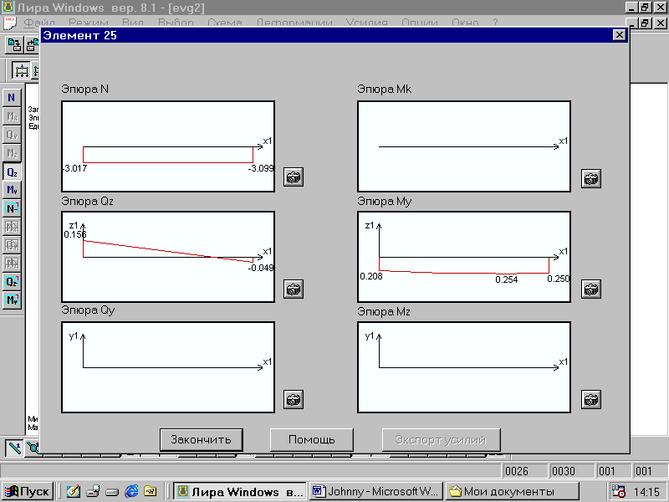Click the greyed Mz diagram tool in the left toolbar

pyautogui.click(x=12, y=153)
